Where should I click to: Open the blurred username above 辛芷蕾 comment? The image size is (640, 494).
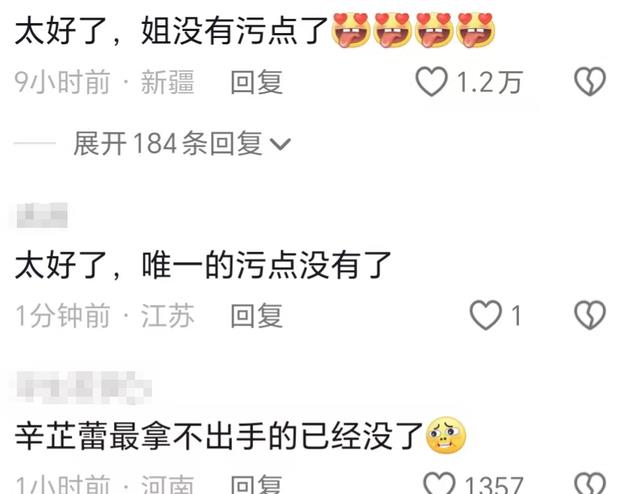pyautogui.click(x=84, y=386)
